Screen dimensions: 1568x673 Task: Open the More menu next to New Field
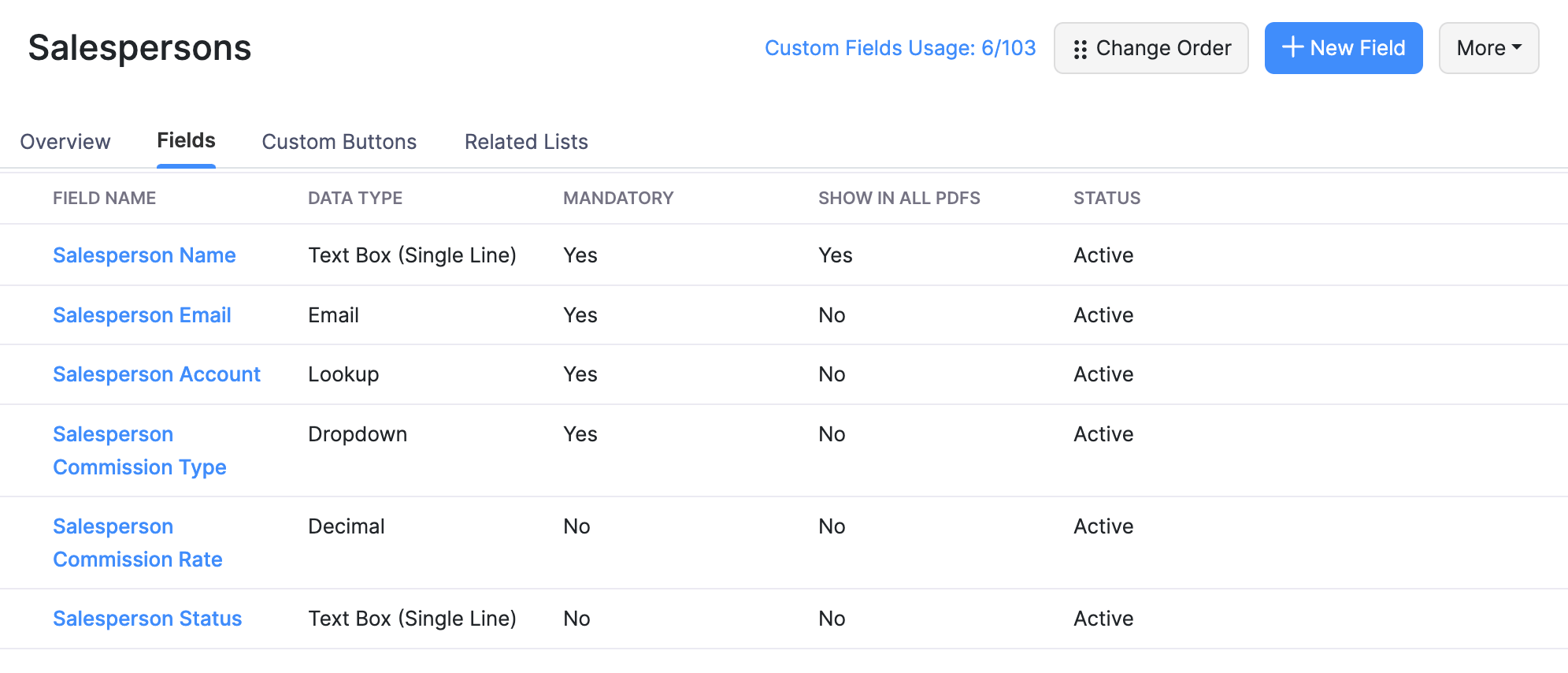coord(1488,47)
